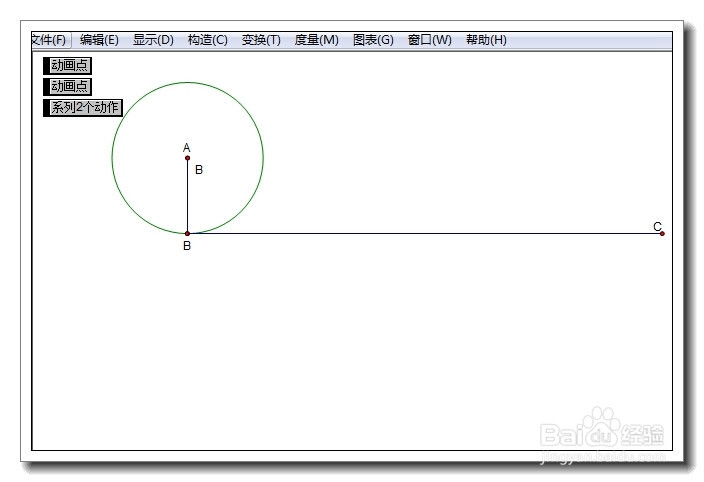Image resolution: width=704 pixels, height=482 pixels.
Task: Click the B label below the tangent point
Action: (x=187, y=246)
